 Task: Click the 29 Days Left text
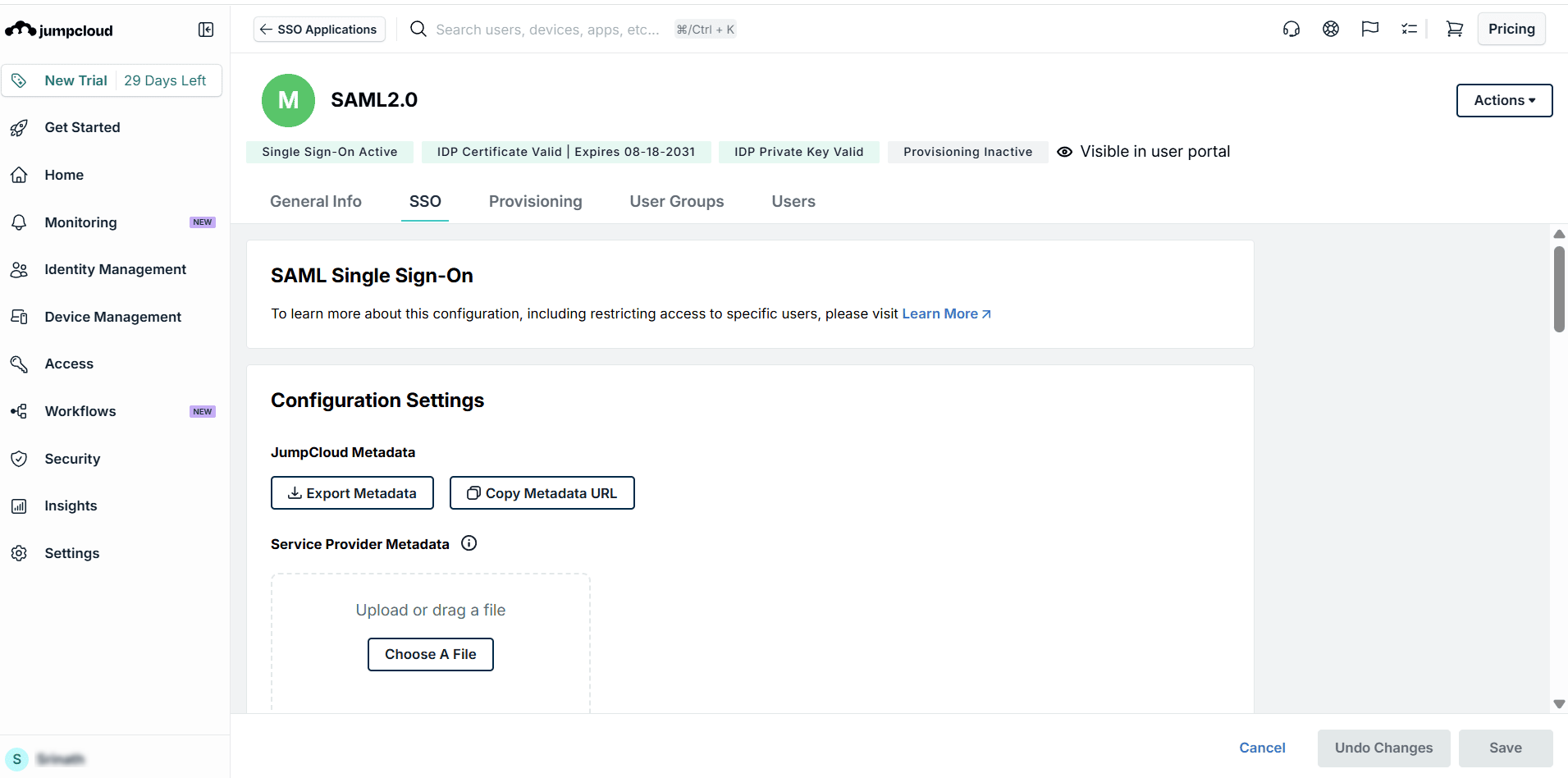pos(165,80)
